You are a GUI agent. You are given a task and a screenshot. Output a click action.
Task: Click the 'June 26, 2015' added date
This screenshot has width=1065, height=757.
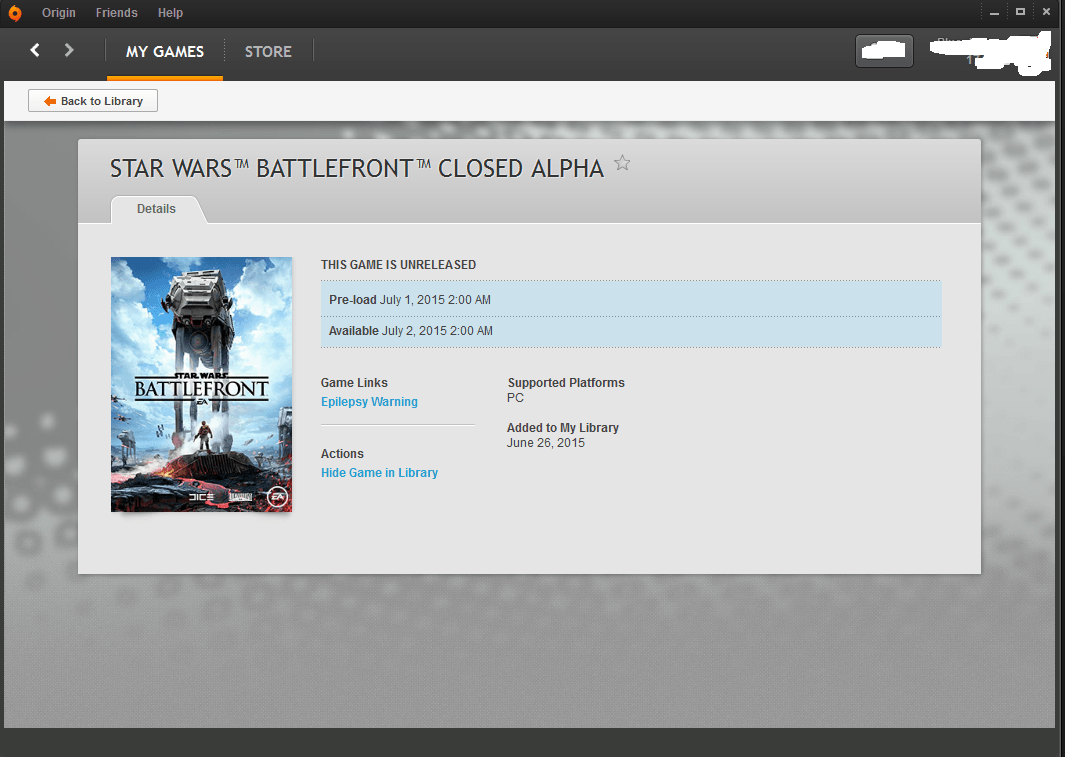pyautogui.click(x=546, y=443)
